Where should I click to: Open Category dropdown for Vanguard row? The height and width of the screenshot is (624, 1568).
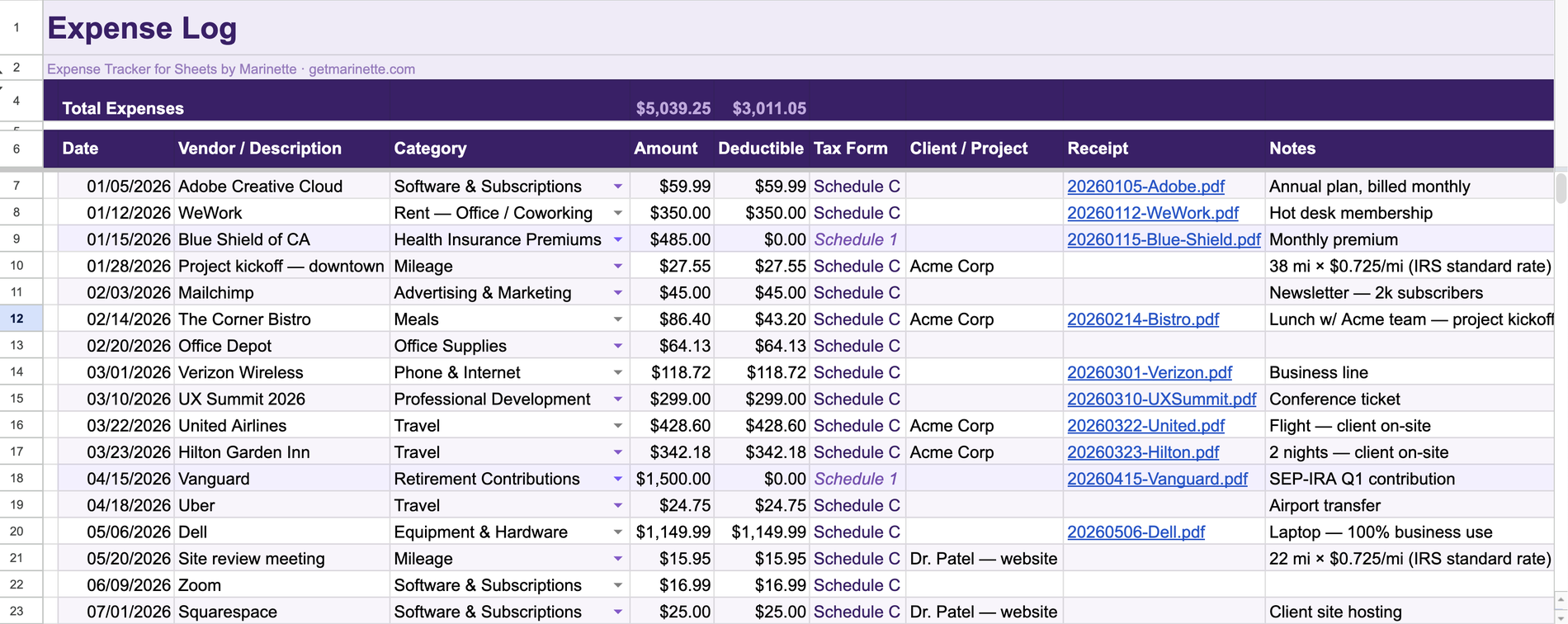point(617,479)
